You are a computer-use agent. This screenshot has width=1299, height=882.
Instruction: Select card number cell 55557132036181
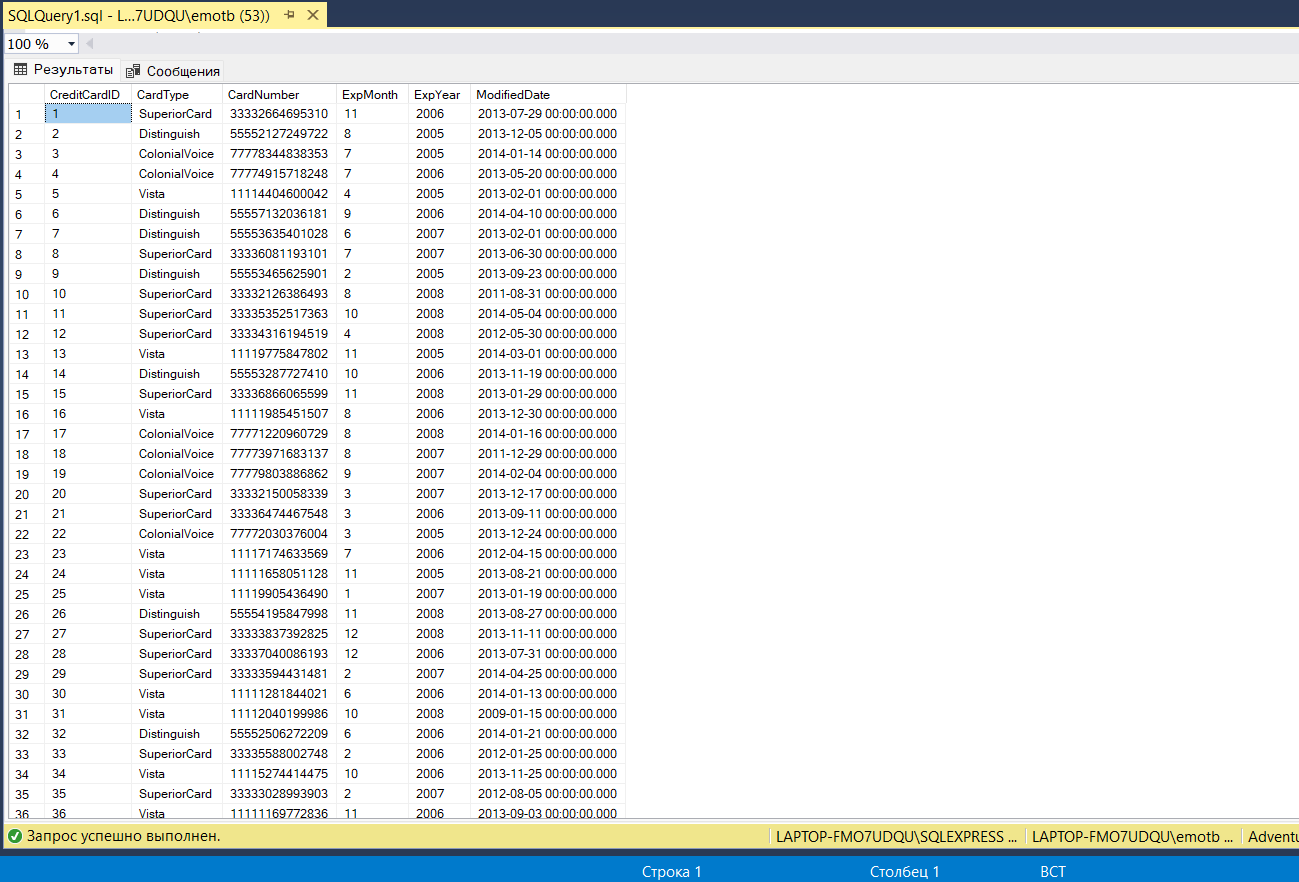(279, 214)
